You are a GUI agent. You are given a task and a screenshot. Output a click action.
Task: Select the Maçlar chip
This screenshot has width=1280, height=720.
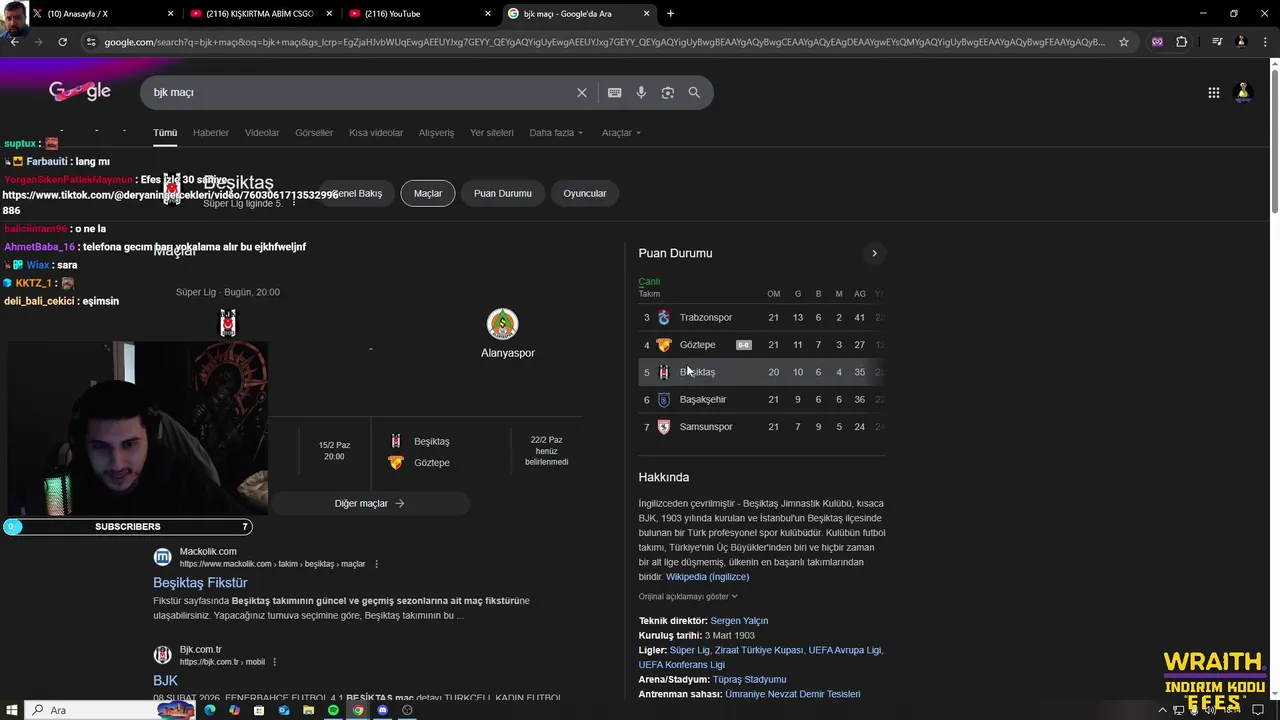pyautogui.click(x=428, y=193)
